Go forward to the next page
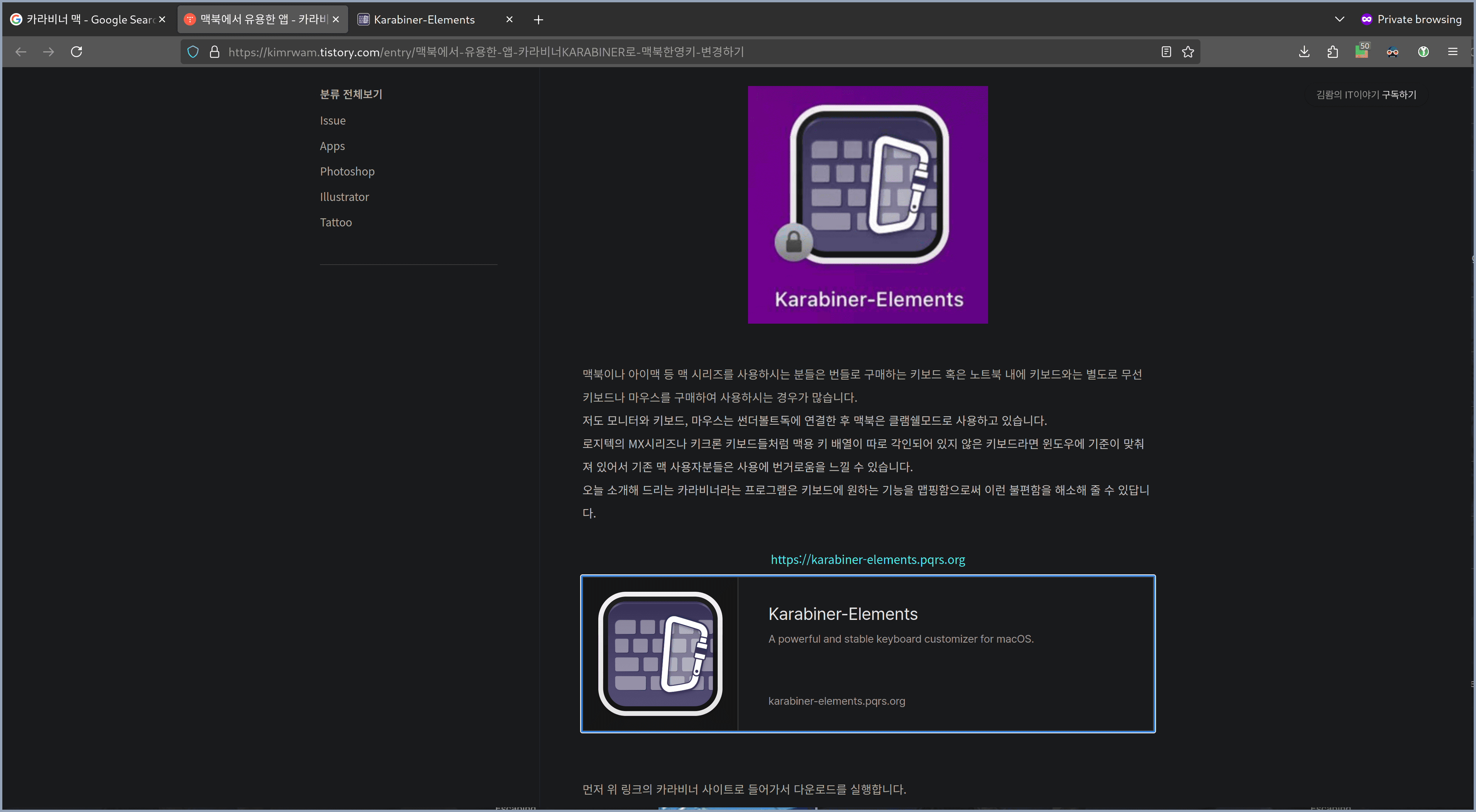This screenshot has height=812, width=1476. click(x=49, y=52)
